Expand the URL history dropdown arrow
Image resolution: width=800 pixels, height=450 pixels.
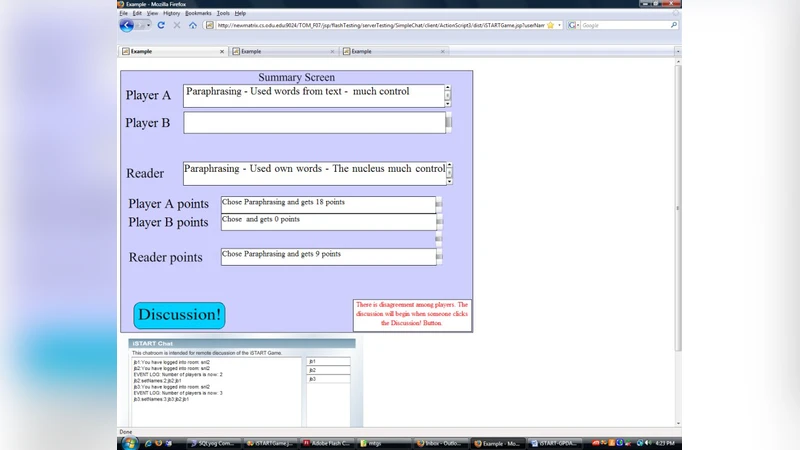pos(560,25)
